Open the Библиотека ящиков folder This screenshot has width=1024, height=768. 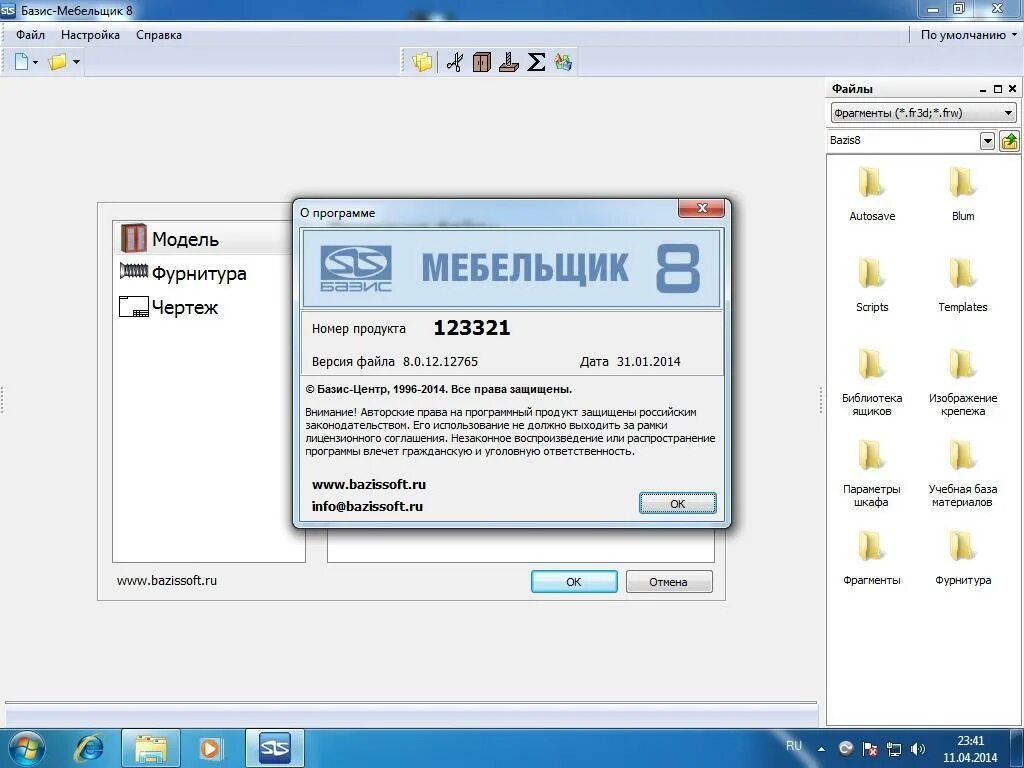(x=872, y=382)
